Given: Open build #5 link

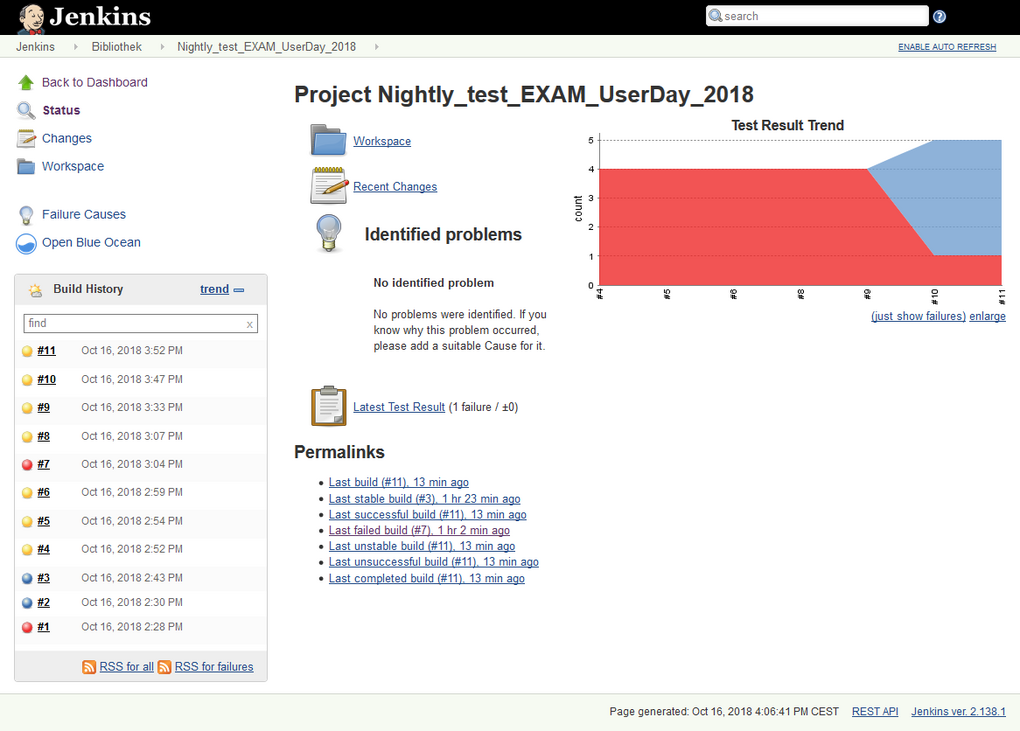Looking at the screenshot, I should coord(44,521).
